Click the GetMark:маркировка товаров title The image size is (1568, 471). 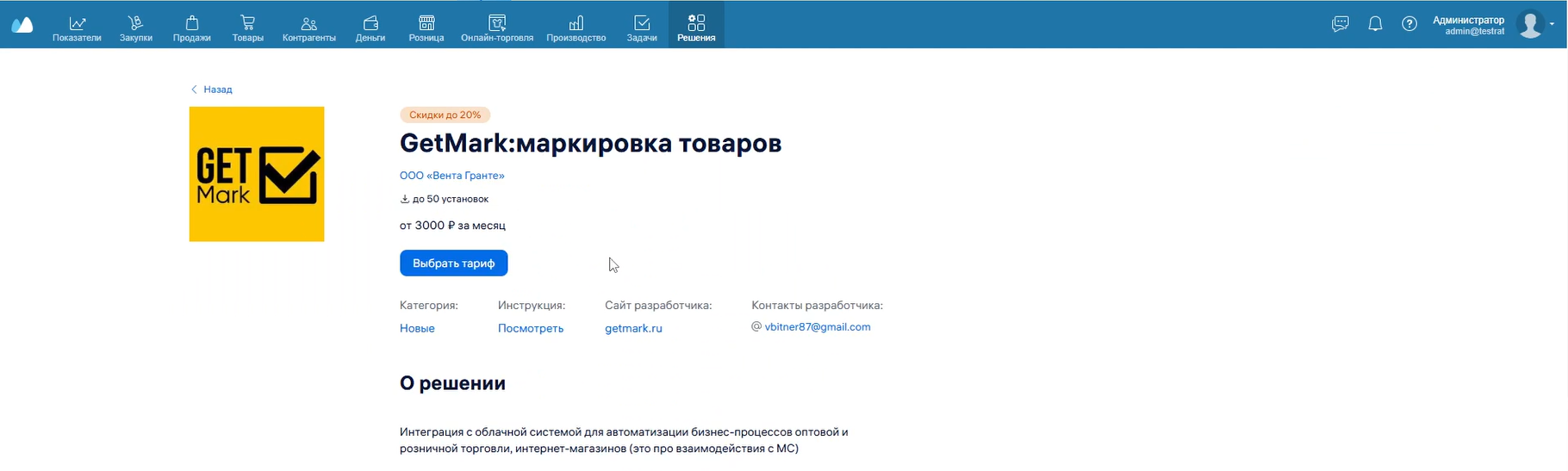point(590,143)
